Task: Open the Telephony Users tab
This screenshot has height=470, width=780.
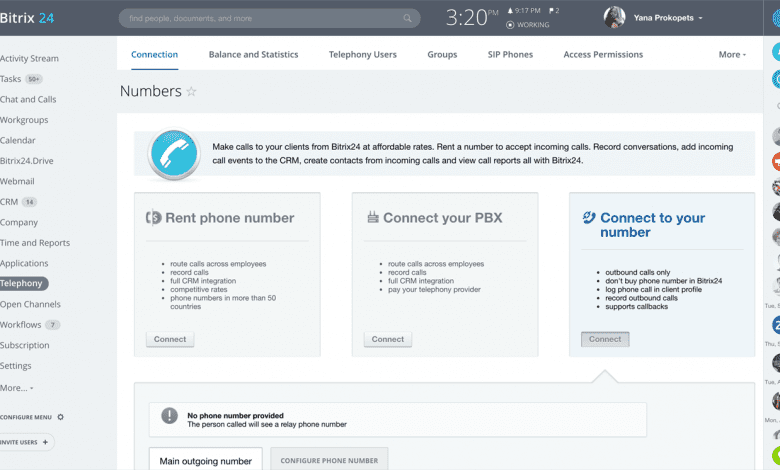Action: click(363, 55)
